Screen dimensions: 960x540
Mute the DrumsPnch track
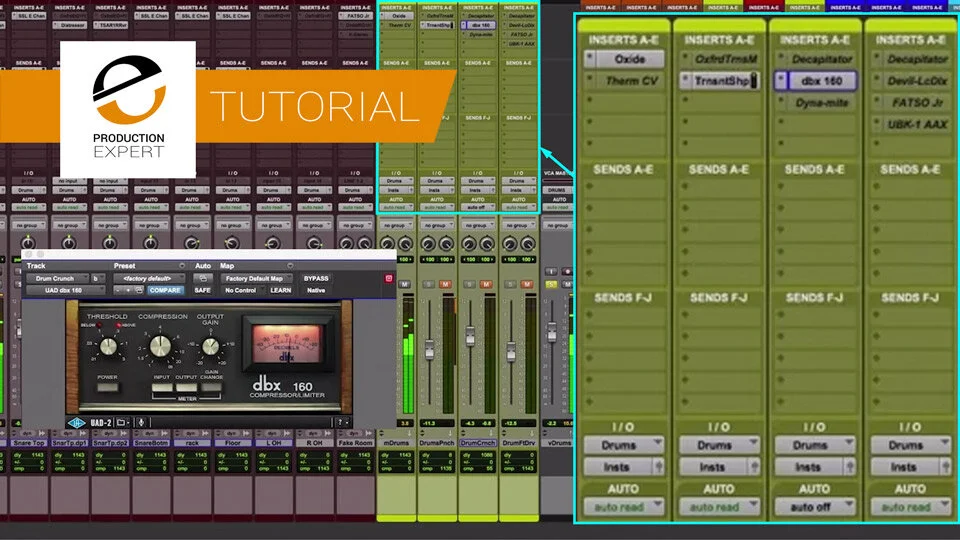(x=445, y=284)
